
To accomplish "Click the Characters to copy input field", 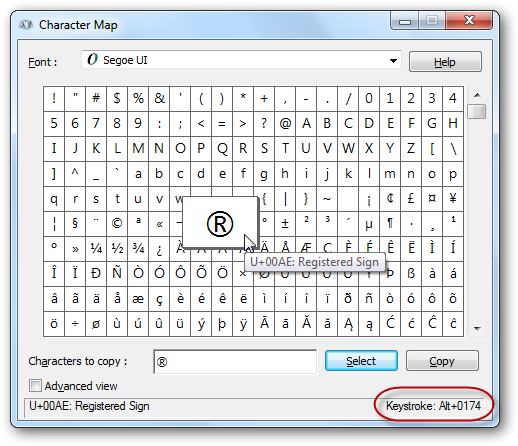I will pyautogui.click(x=235, y=362).
